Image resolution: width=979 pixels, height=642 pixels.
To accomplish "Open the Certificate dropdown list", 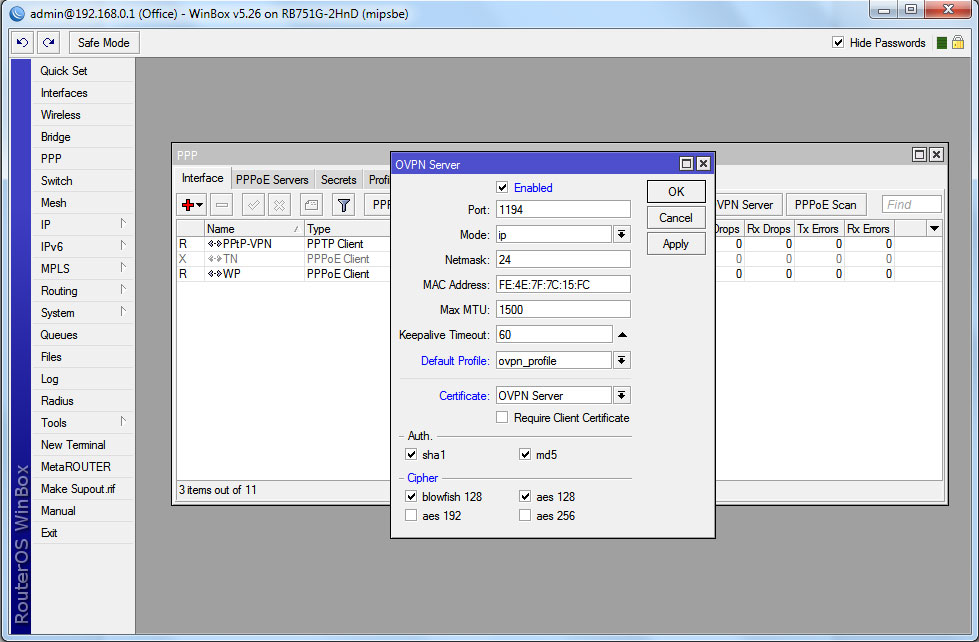I will (x=621, y=396).
